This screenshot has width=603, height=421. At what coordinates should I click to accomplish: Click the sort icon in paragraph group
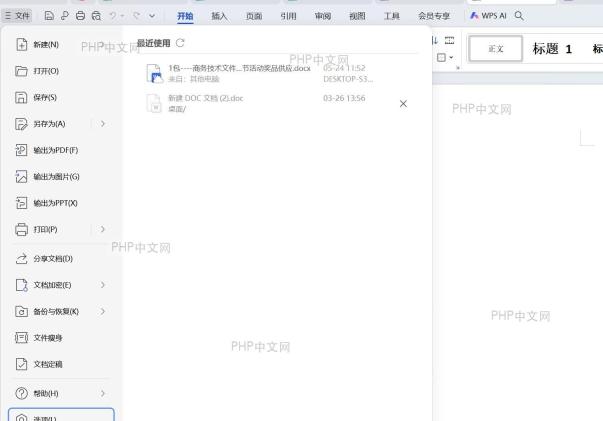click(x=435, y=40)
